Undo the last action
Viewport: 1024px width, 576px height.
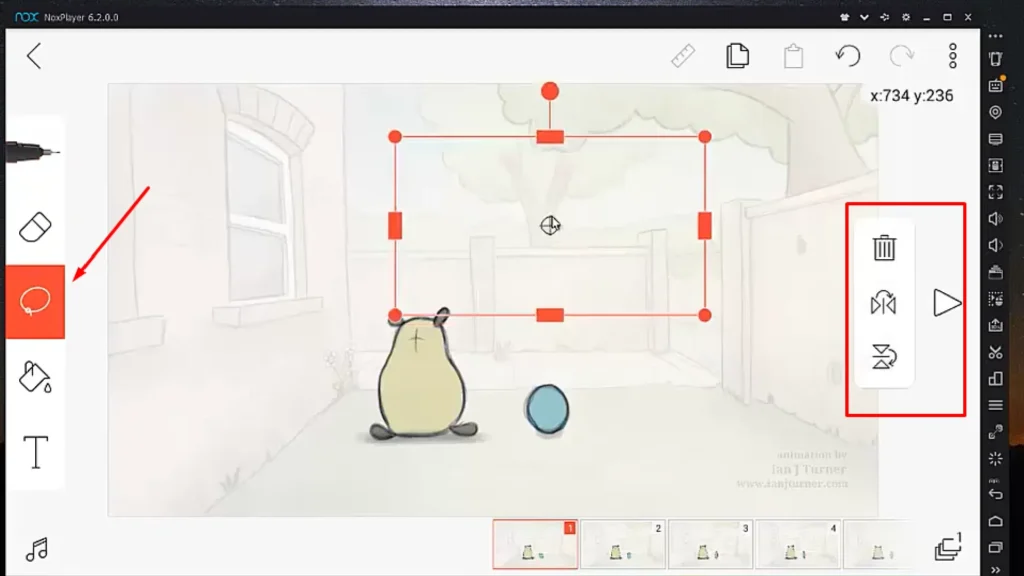pos(848,56)
